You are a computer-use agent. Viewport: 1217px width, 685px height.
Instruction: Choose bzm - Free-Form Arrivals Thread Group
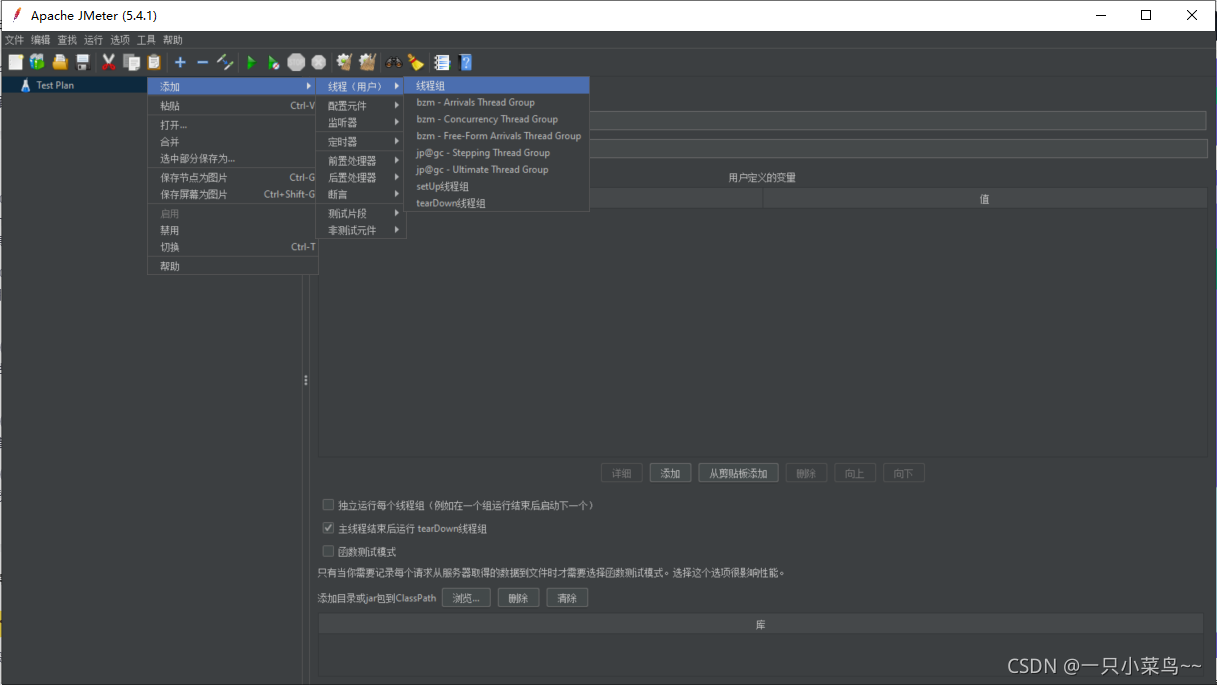(x=497, y=136)
